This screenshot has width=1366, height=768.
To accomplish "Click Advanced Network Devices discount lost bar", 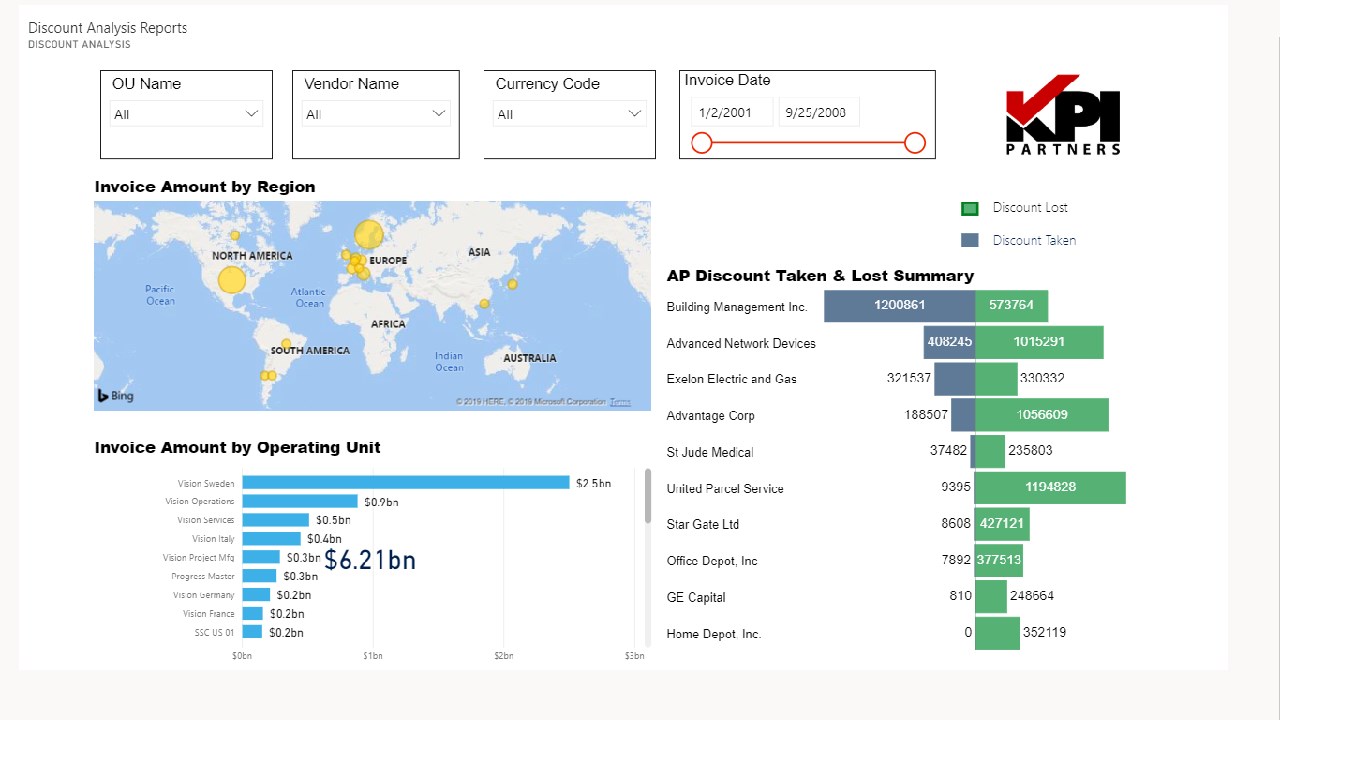I will (x=1039, y=342).
